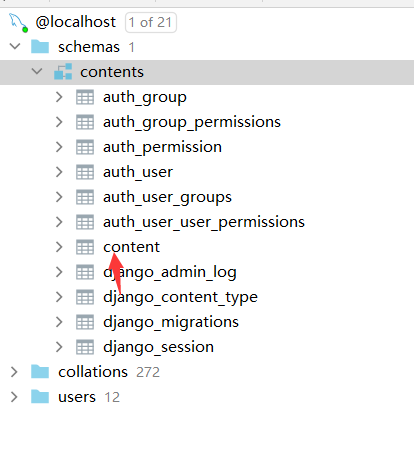Screen dimensions: 414x449
Task: Expand the auth_user table chevron
Action: tap(59, 172)
